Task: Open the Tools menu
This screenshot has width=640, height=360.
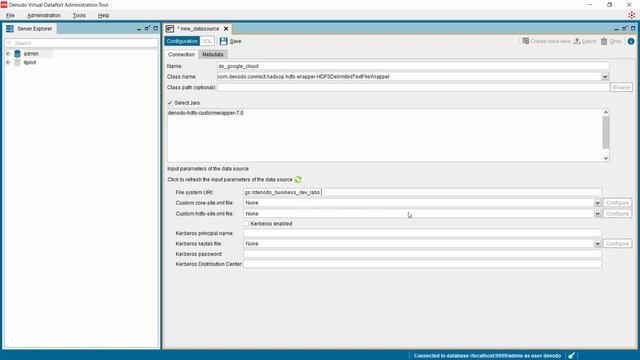Action: click(79, 15)
